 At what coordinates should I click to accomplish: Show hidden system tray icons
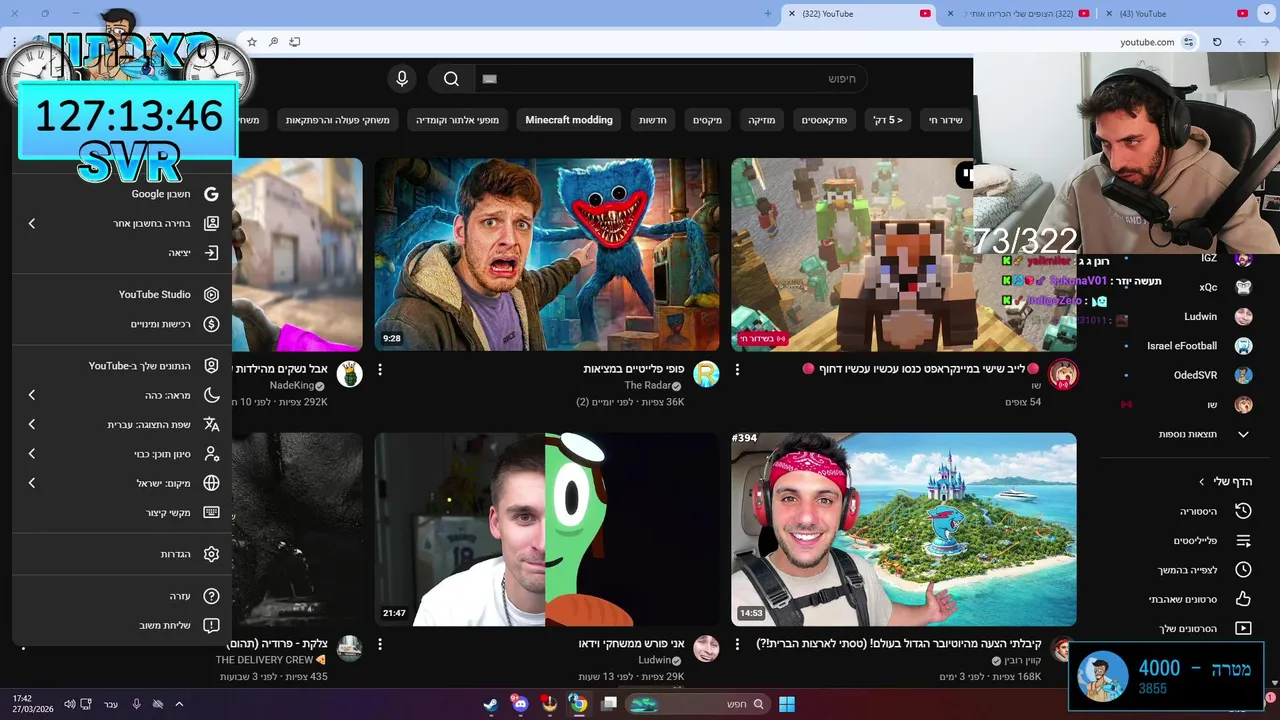click(x=179, y=704)
